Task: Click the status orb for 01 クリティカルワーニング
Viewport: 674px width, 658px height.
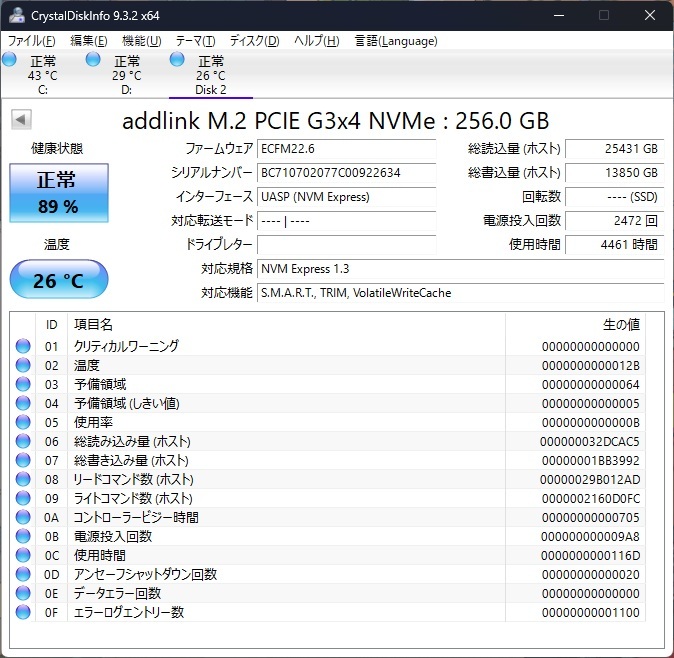Action: (x=23, y=346)
